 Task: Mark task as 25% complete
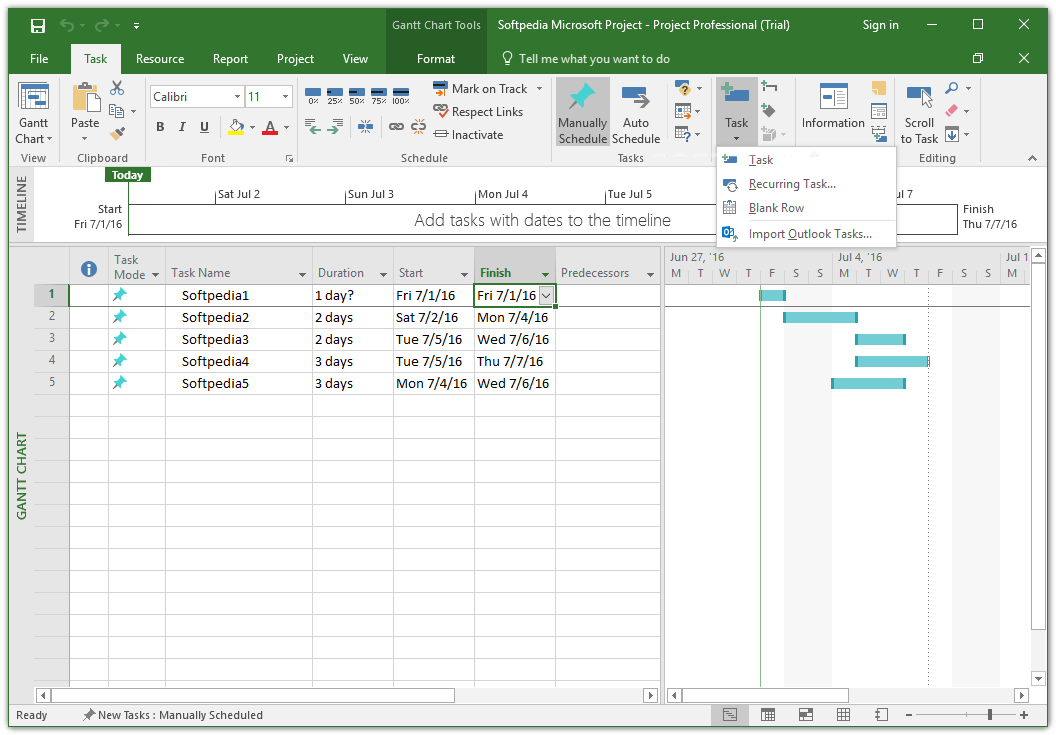point(335,96)
